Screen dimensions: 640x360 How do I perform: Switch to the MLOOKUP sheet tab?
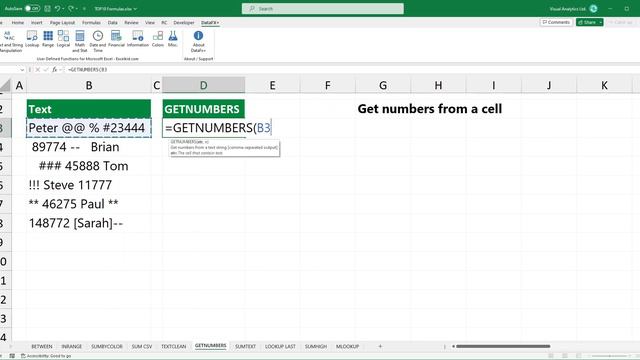pos(347,346)
